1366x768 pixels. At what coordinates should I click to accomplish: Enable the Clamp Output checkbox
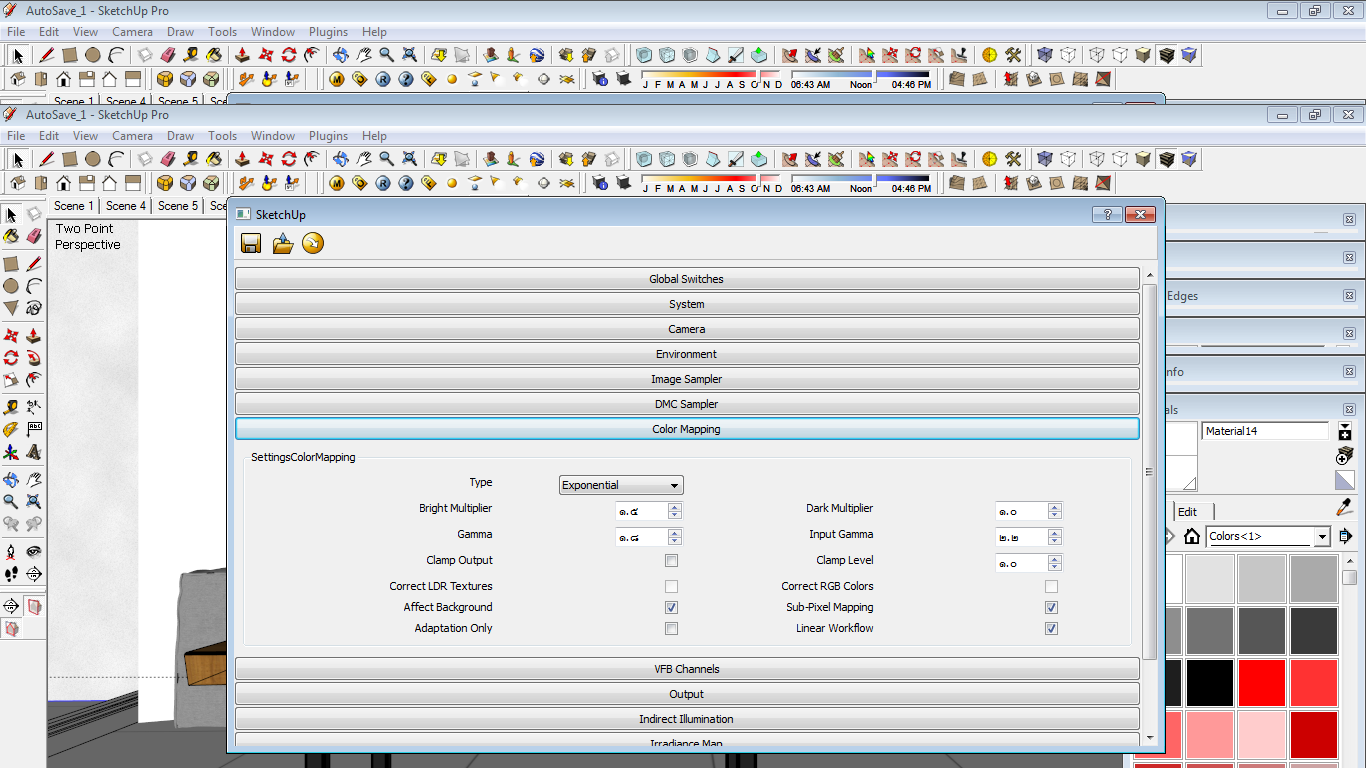coord(671,561)
